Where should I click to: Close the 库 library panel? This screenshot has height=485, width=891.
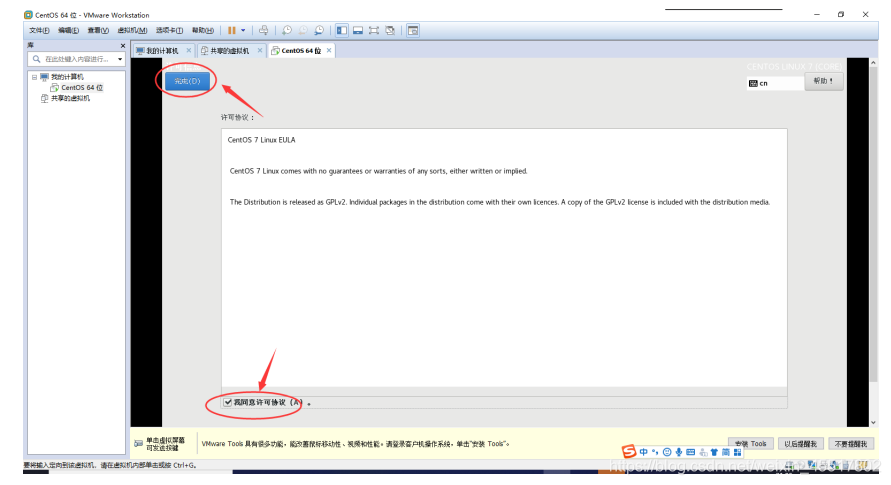pos(123,45)
